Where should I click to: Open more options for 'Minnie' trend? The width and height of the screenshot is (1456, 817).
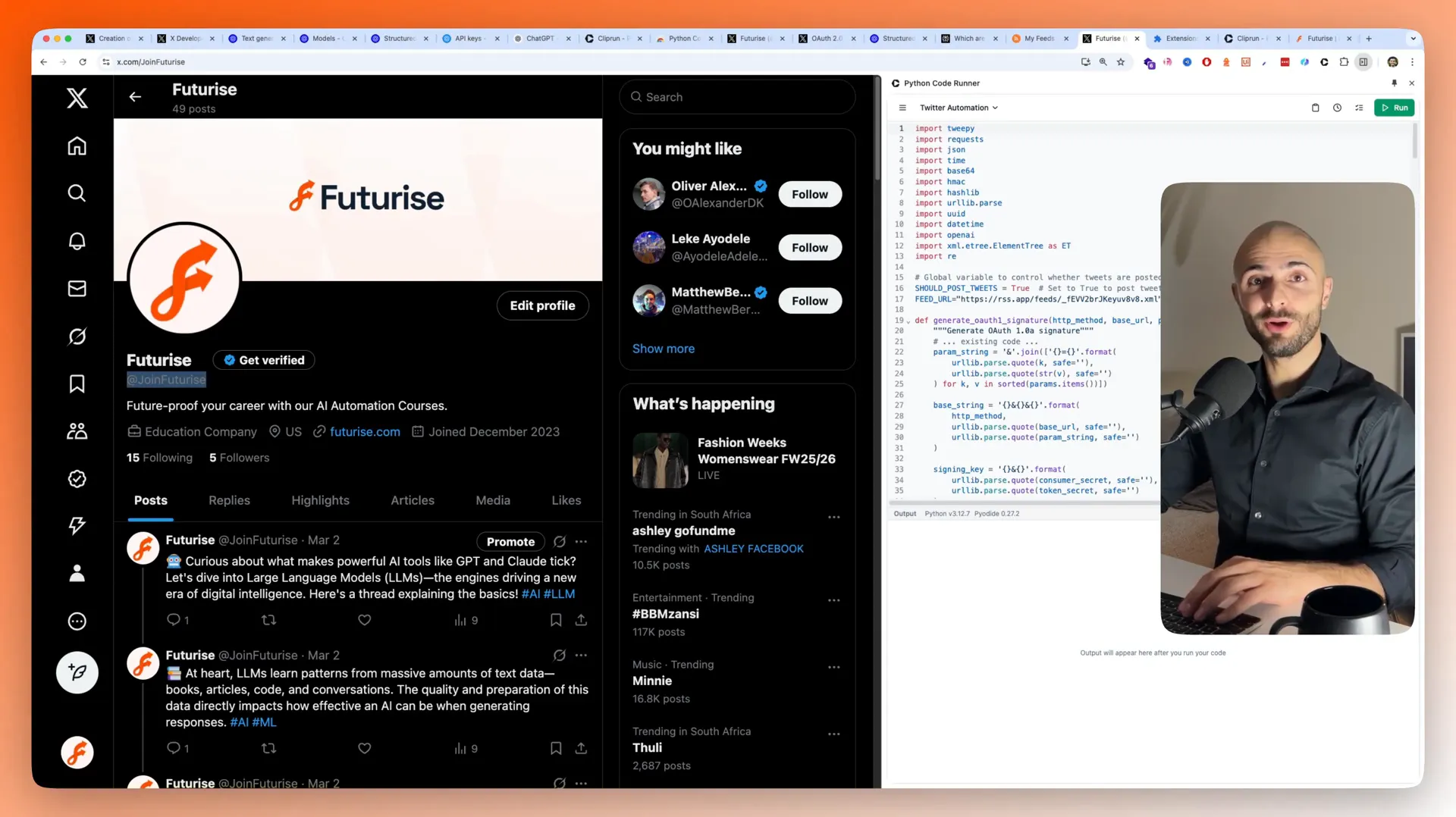pos(833,667)
